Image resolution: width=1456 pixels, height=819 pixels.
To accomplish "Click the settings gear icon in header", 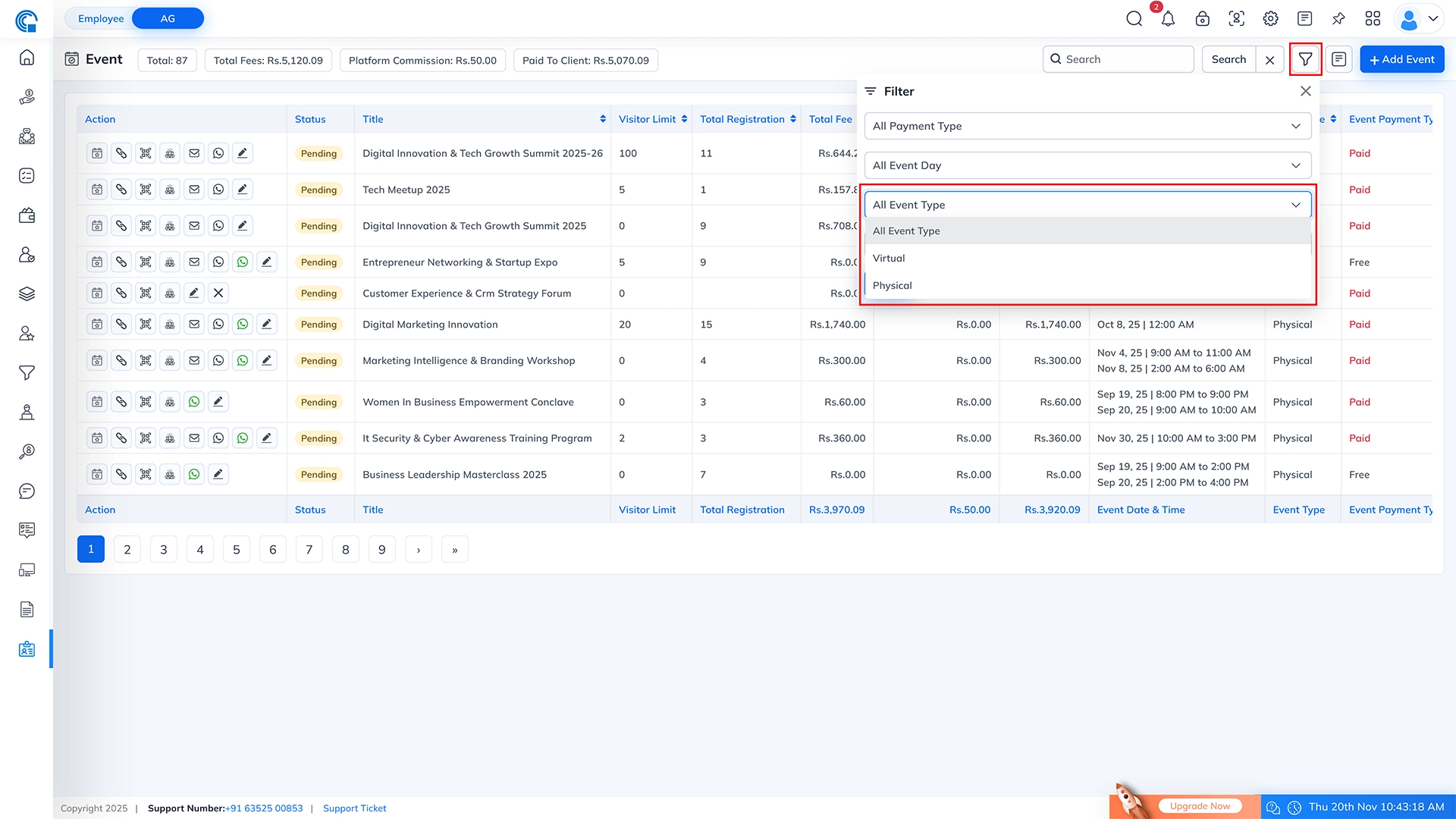I will coord(1270,19).
